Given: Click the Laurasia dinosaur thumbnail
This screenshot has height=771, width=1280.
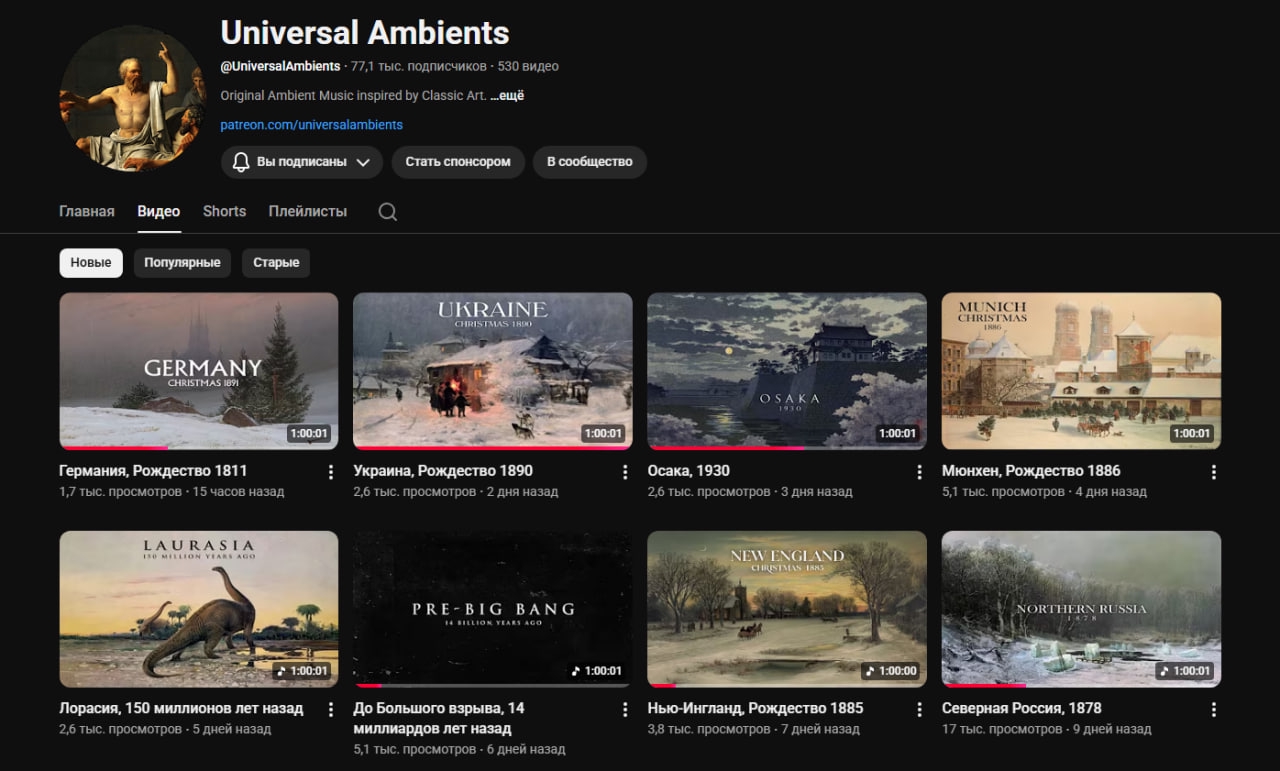Looking at the screenshot, I should [x=199, y=609].
